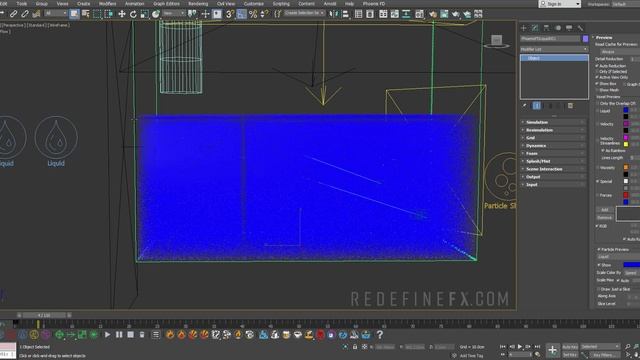Click the selection lock toggle icon
This screenshot has width=640, height=360.
[x=355, y=347]
